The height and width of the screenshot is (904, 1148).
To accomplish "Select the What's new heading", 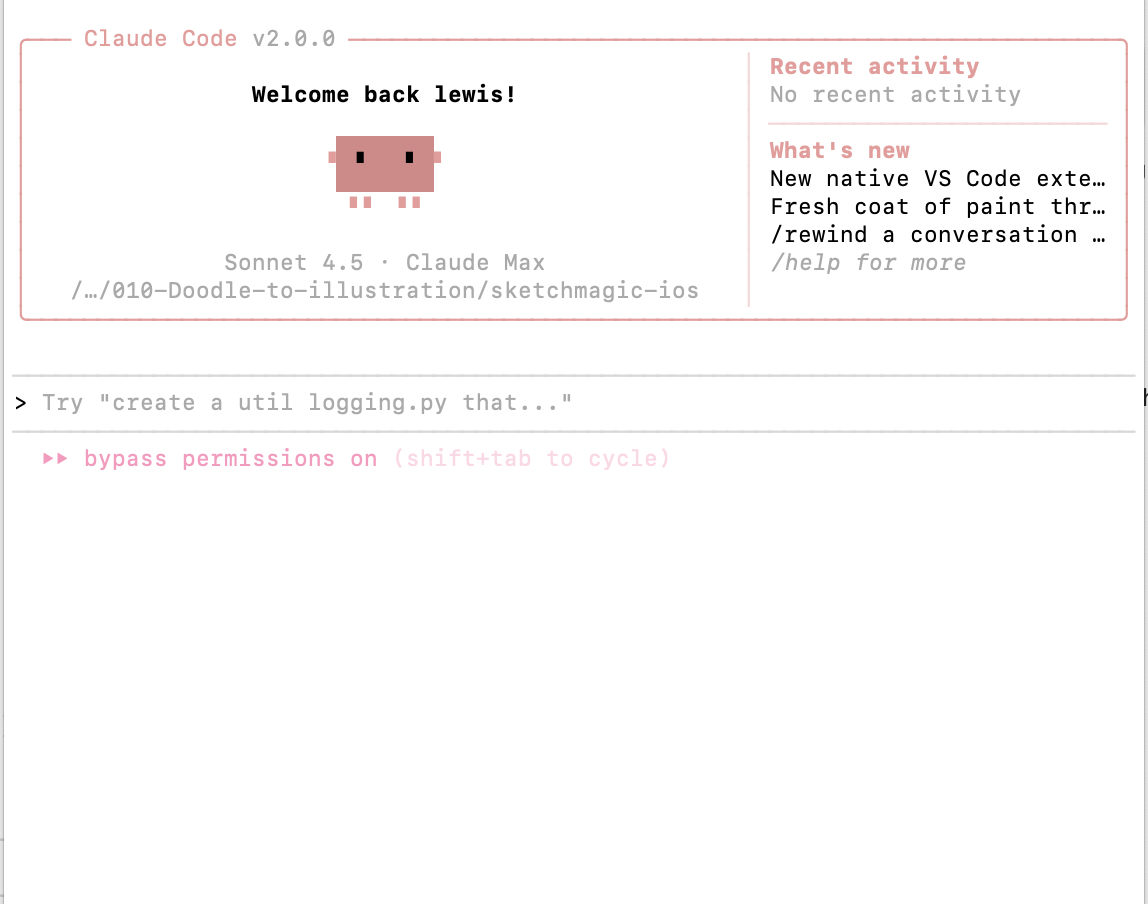I will click(840, 150).
